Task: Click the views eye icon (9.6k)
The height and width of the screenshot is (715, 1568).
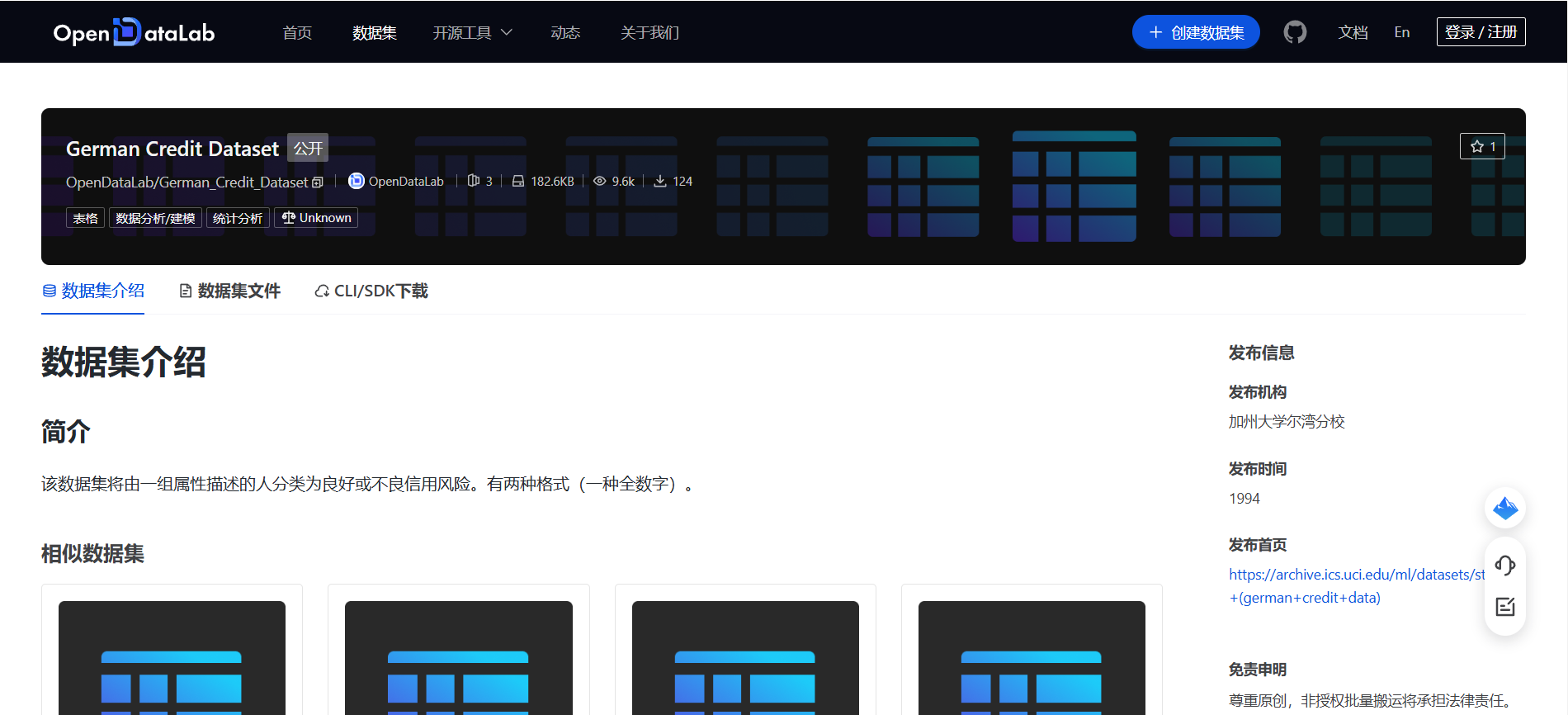Action: pyautogui.click(x=600, y=181)
